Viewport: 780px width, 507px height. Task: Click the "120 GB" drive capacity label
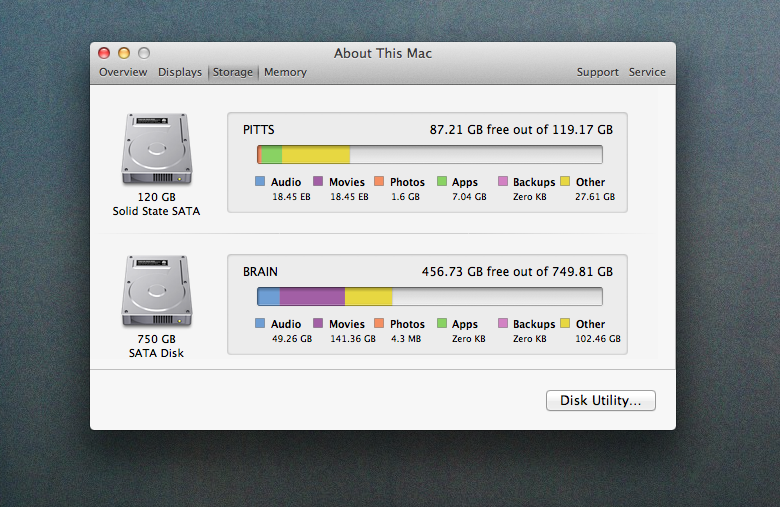(157, 197)
